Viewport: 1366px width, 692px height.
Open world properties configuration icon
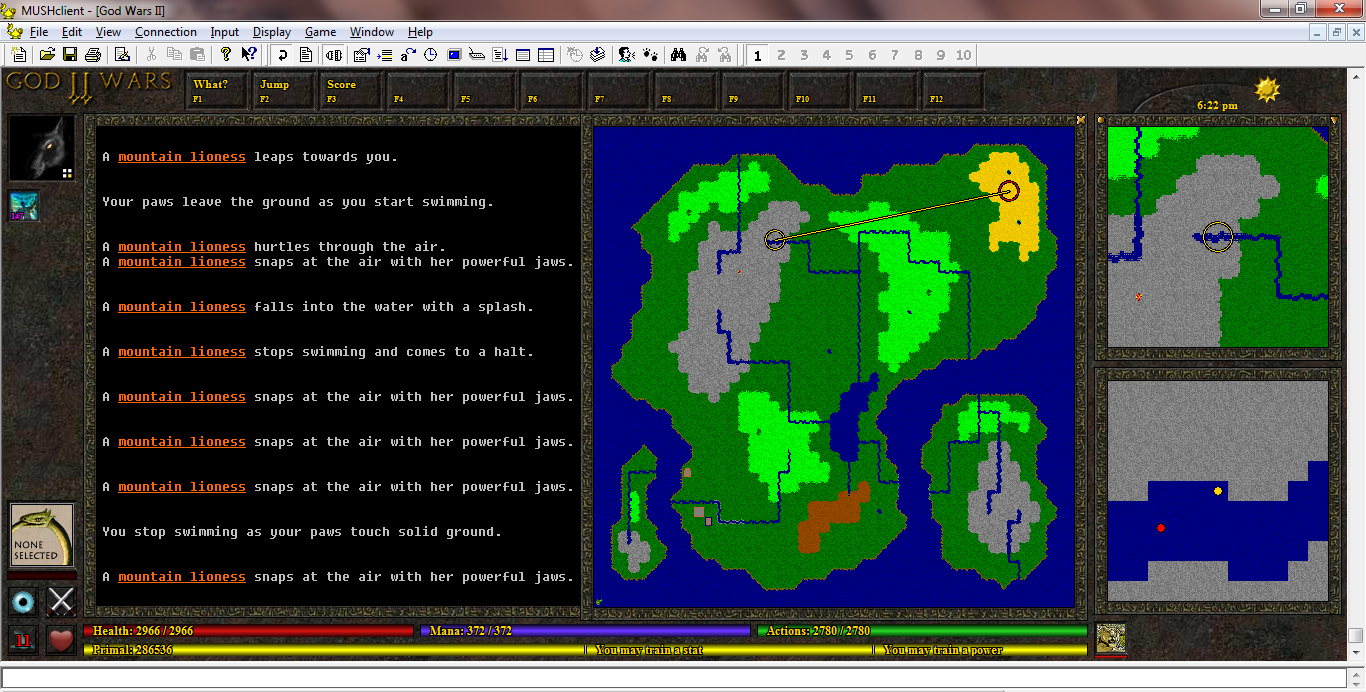coord(361,55)
